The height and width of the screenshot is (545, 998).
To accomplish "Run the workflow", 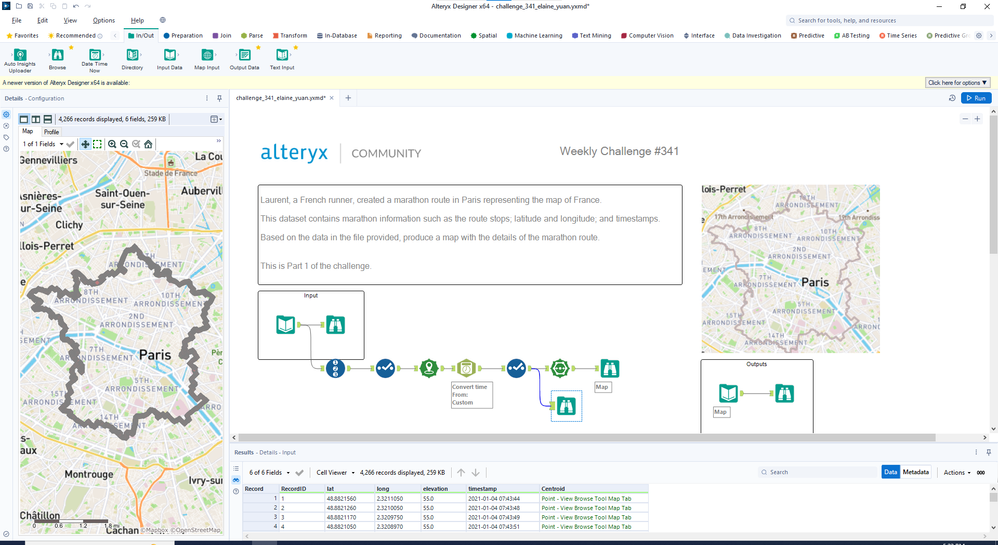I will point(976,98).
